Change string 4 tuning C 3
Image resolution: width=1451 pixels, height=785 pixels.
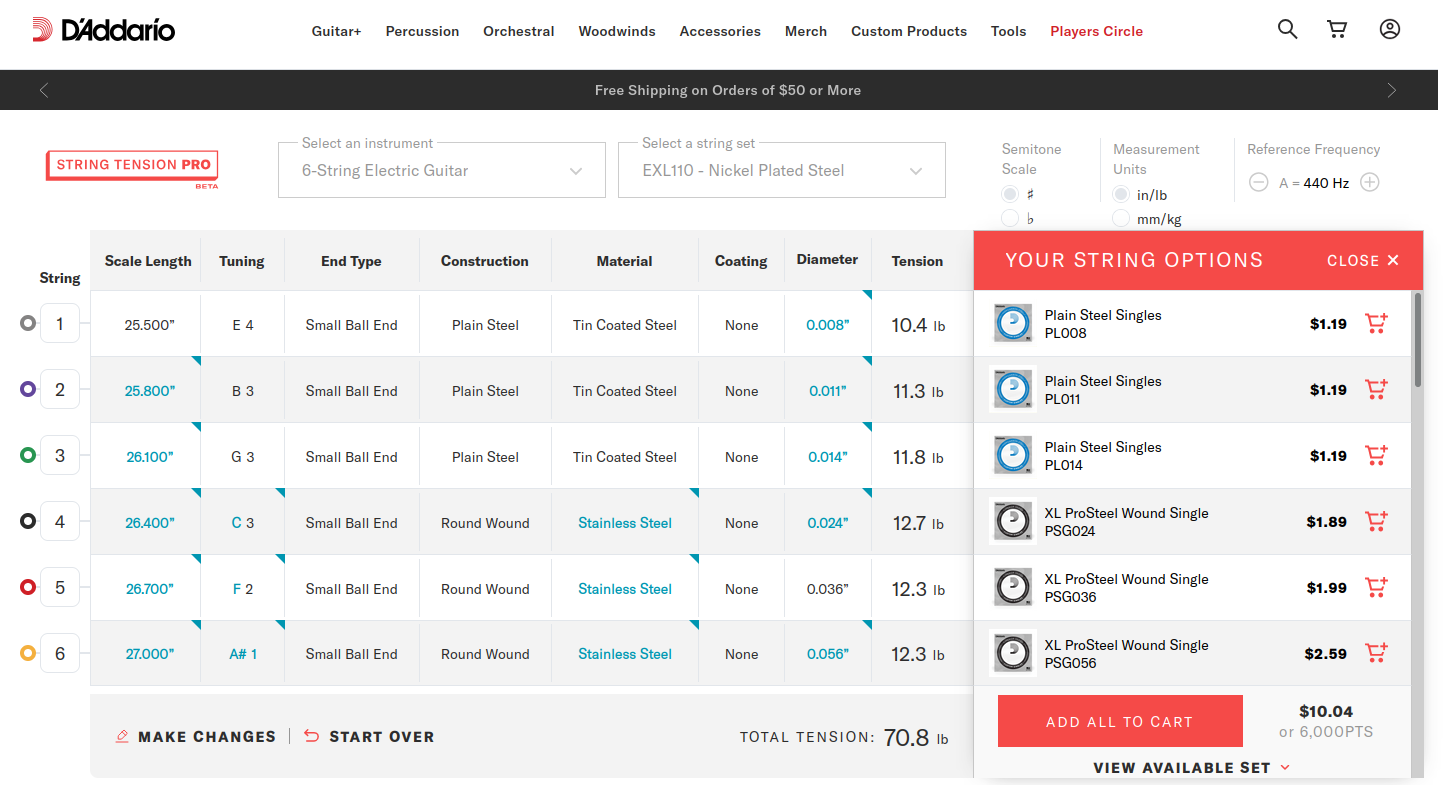click(242, 523)
